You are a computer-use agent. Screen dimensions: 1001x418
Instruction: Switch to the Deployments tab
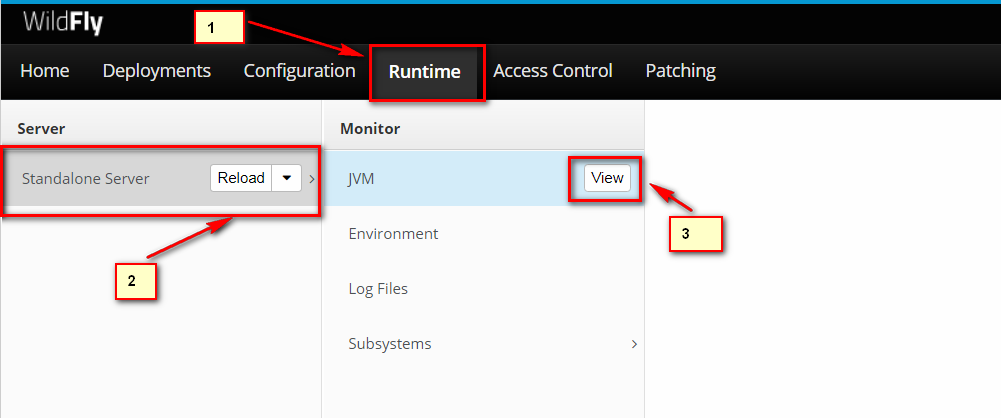click(x=156, y=71)
